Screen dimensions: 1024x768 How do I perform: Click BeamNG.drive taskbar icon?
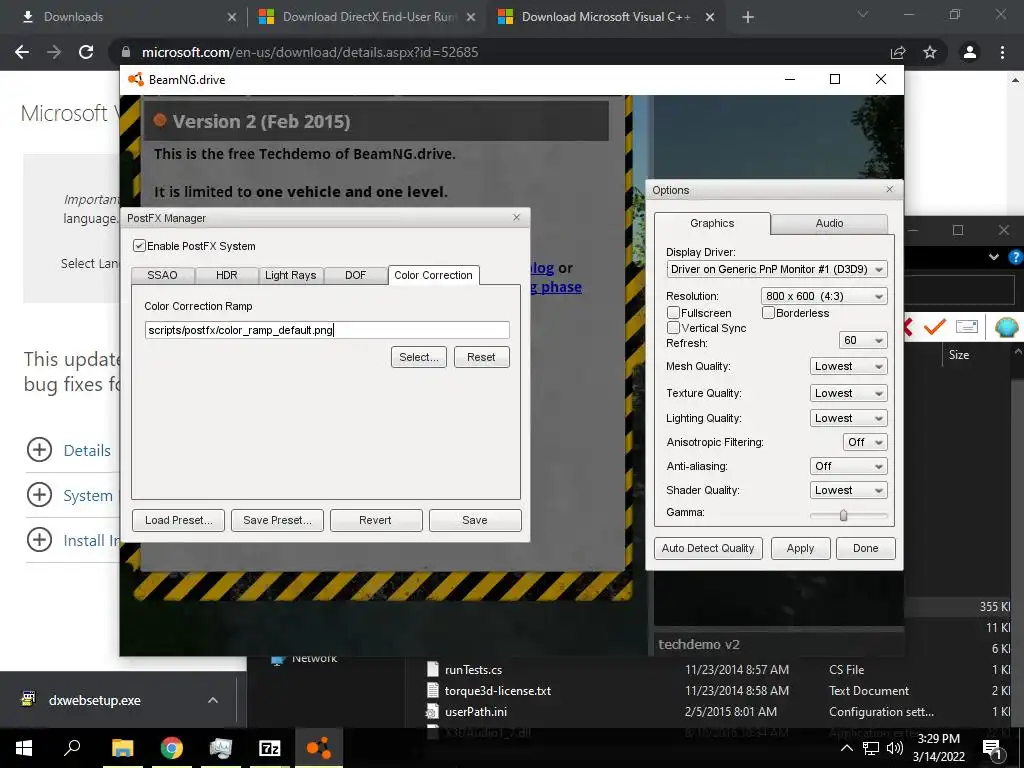tap(319, 748)
